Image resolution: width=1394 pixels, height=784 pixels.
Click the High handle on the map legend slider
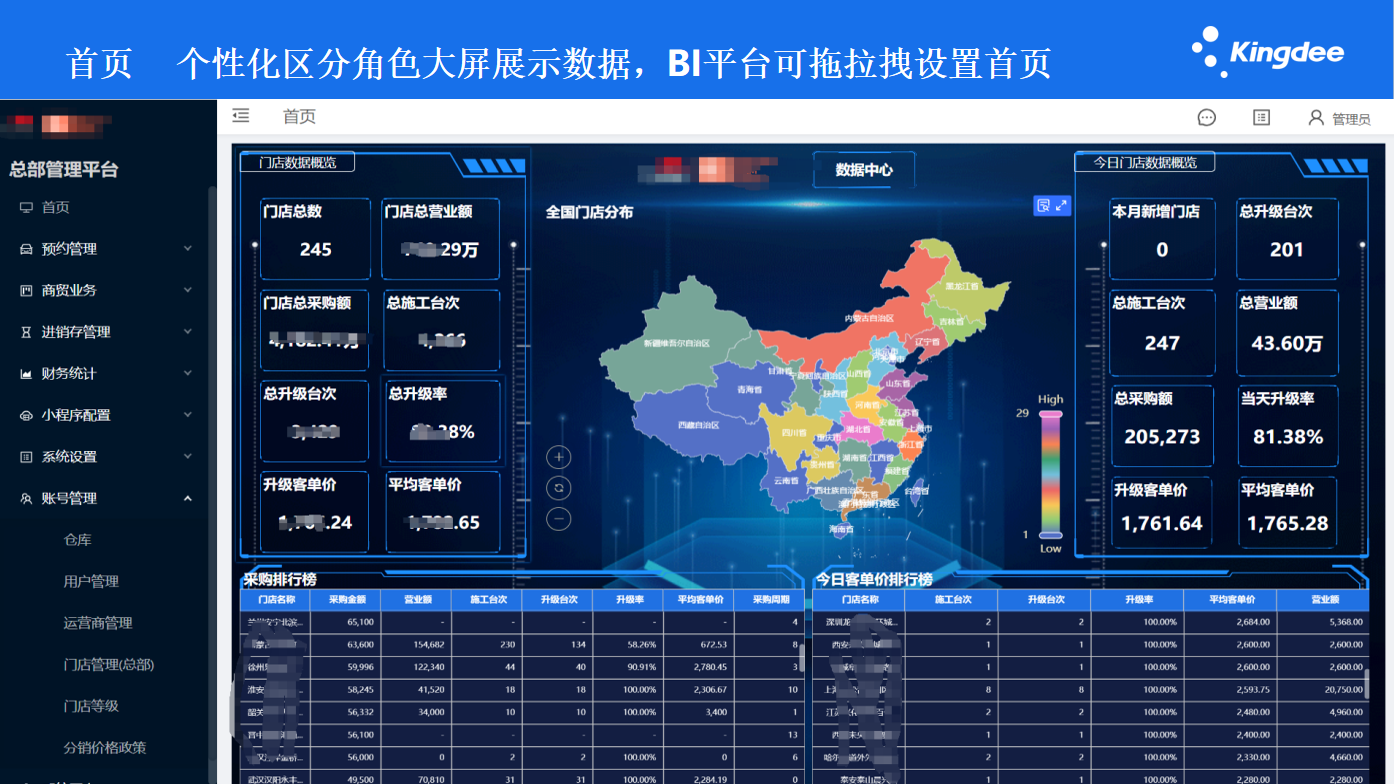1050,413
